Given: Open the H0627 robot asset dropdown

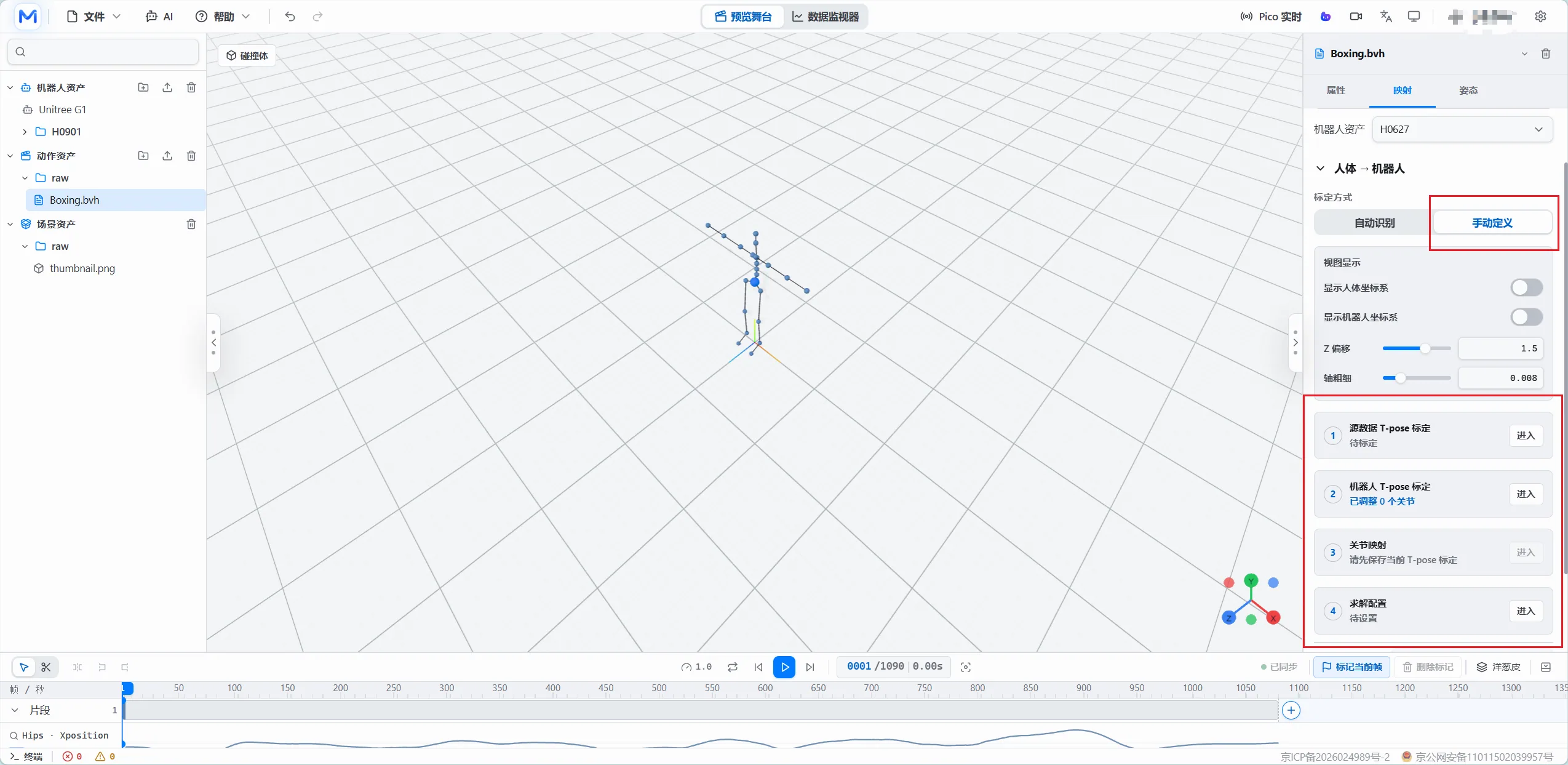Looking at the screenshot, I should click(x=1462, y=129).
